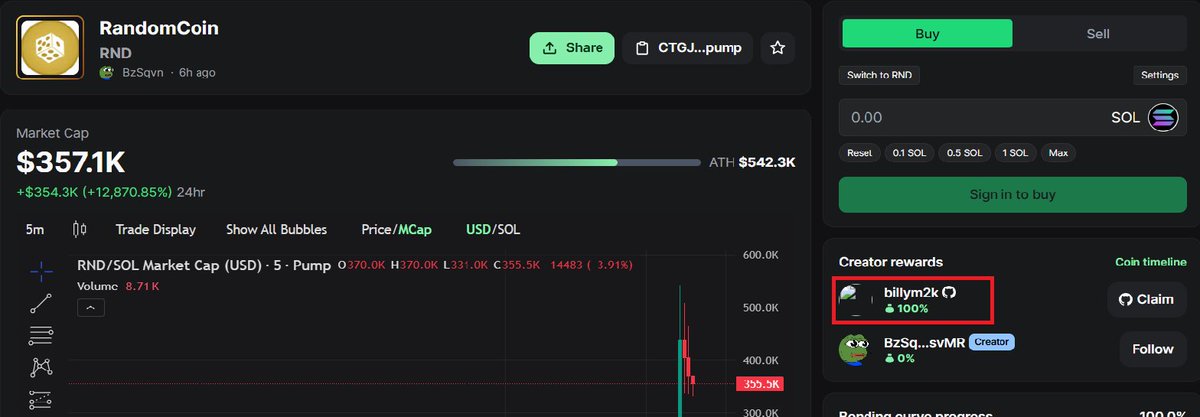1200x417 pixels.
Task: Click the Creator rewards heading
Action: [891, 262]
